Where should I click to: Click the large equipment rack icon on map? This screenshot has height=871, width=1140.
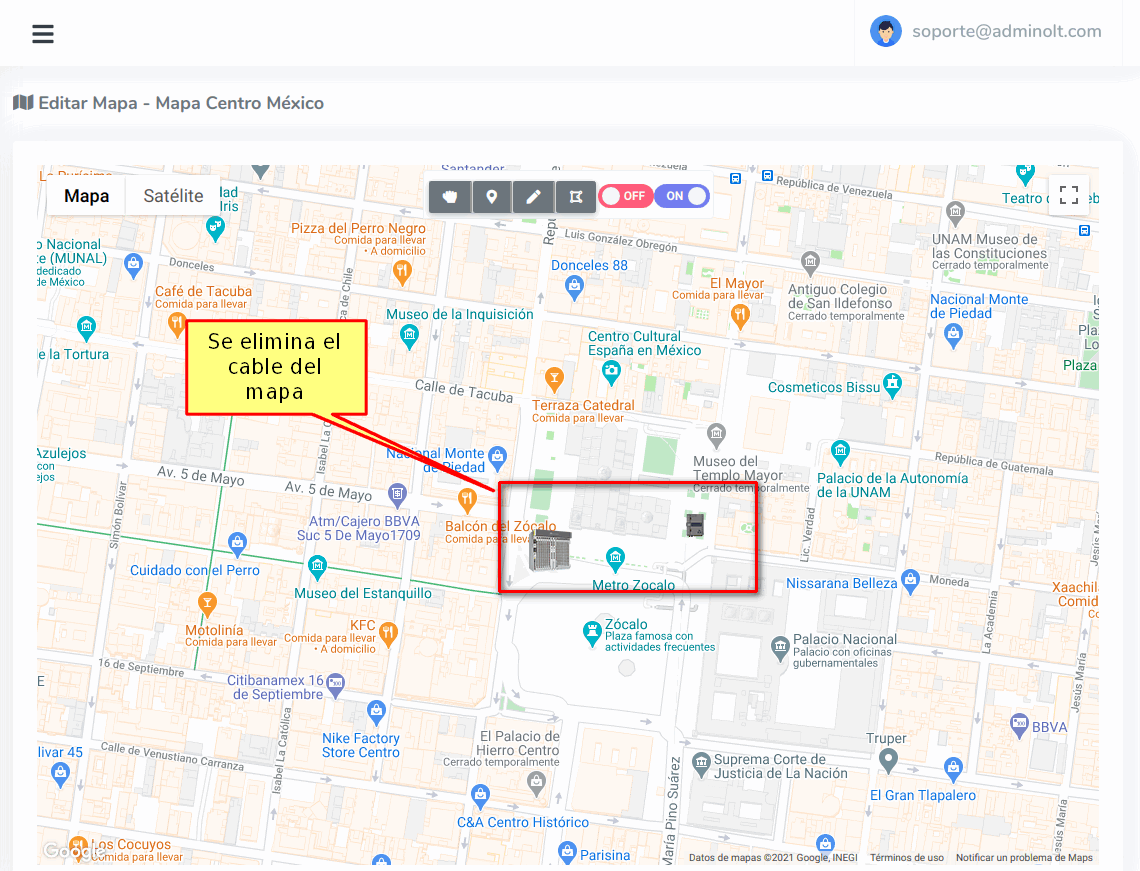[549, 550]
